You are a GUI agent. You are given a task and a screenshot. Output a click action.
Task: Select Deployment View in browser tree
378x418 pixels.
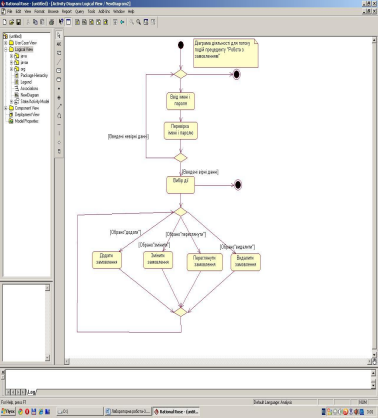coord(27,114)
